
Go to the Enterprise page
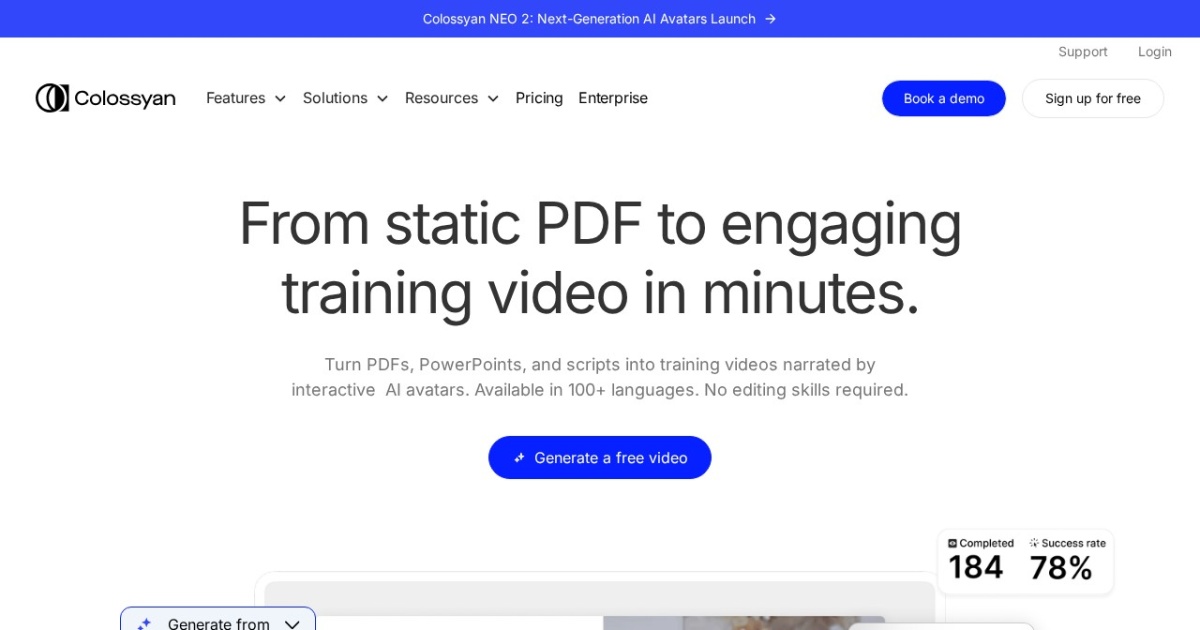coord(613,98)
